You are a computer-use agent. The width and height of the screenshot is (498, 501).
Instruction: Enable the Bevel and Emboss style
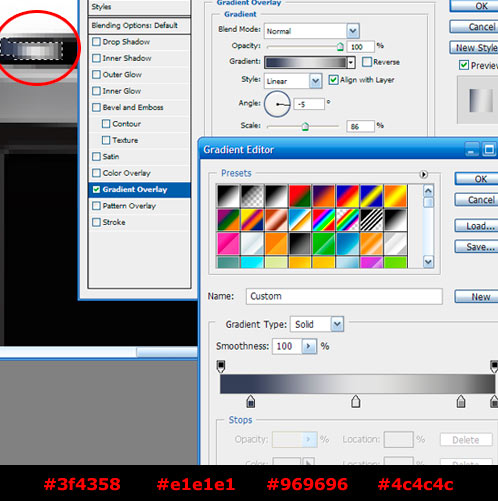96,107
